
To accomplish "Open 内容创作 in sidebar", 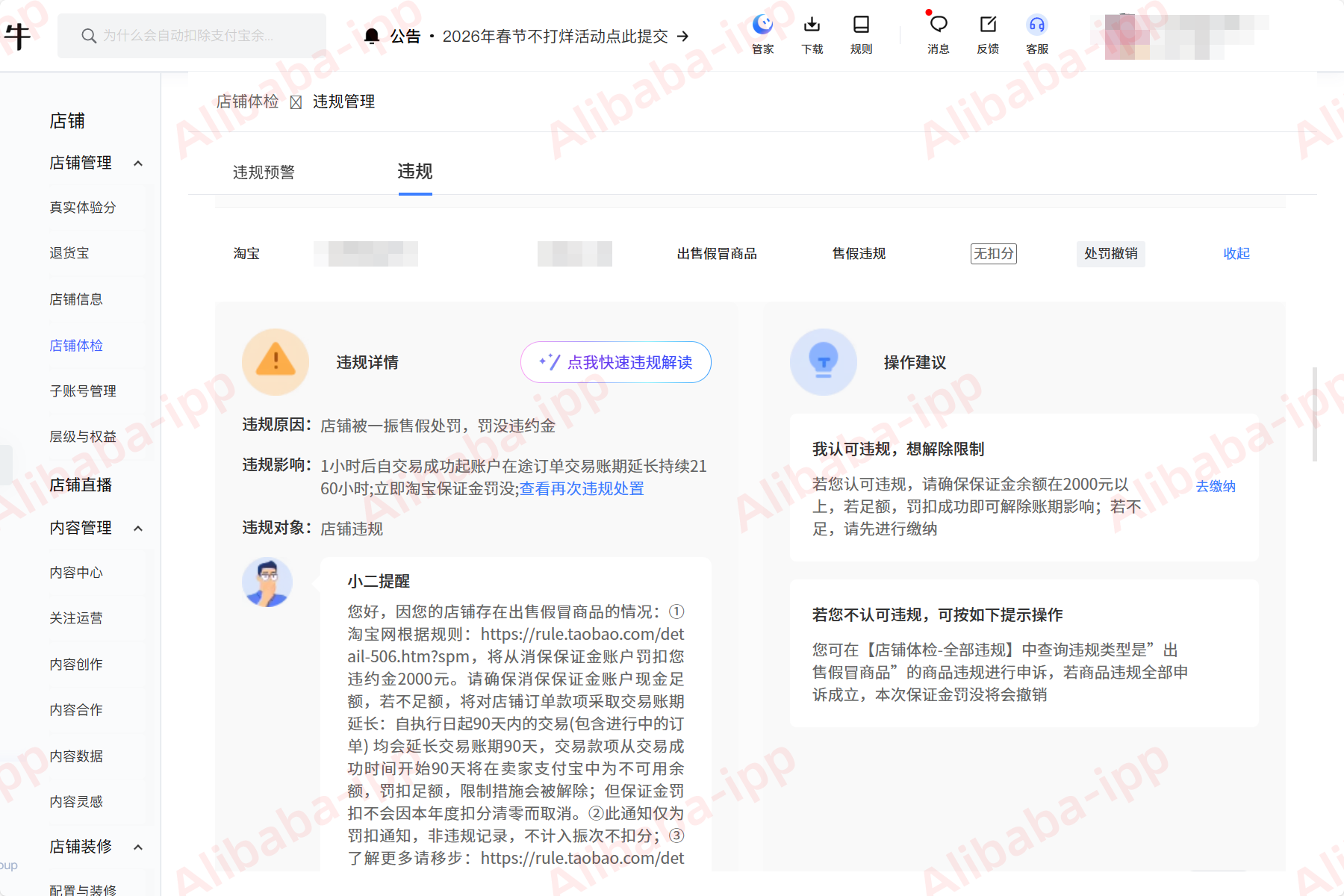I will (76, 665).
